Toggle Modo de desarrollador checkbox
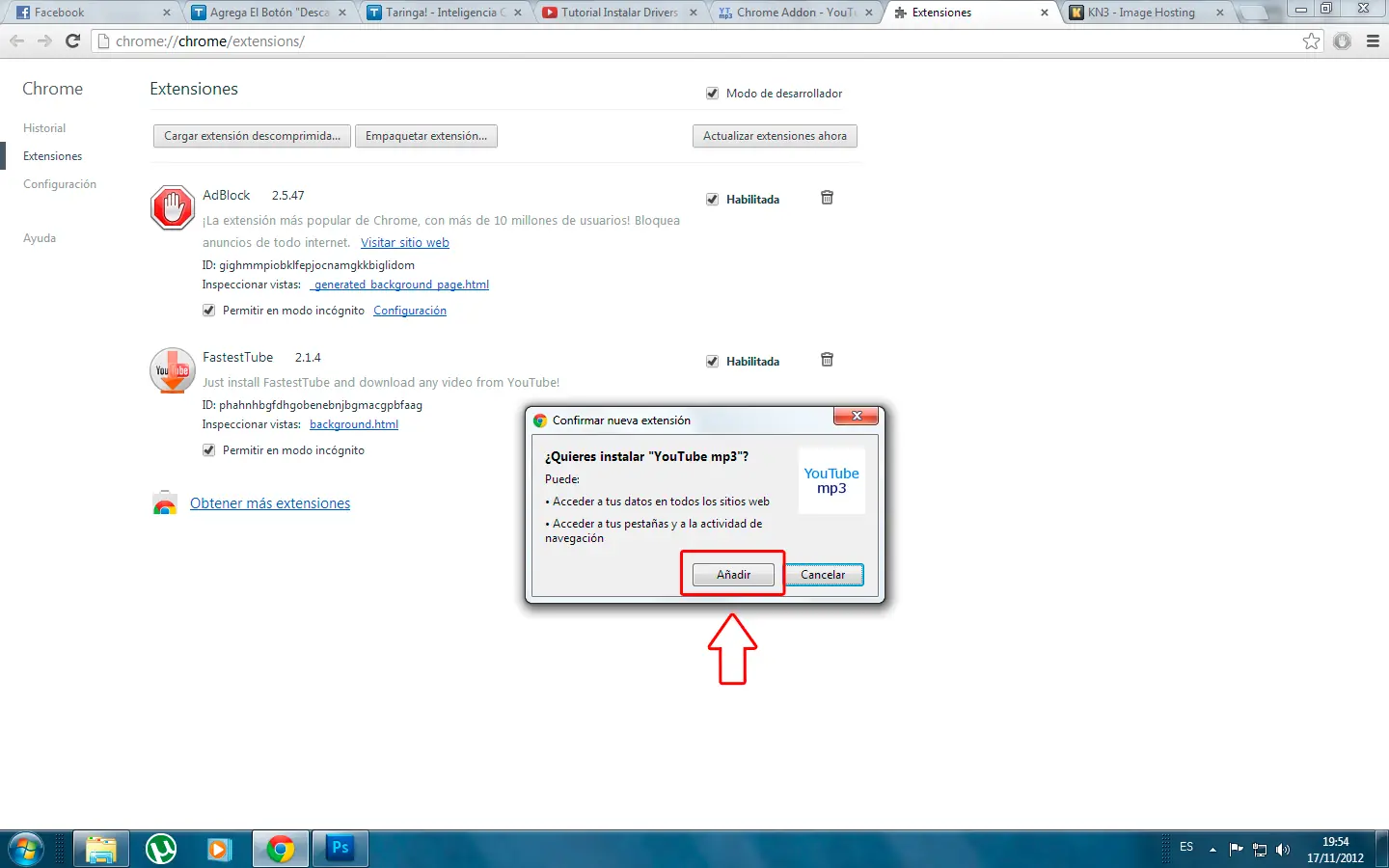 coord(712,94)
